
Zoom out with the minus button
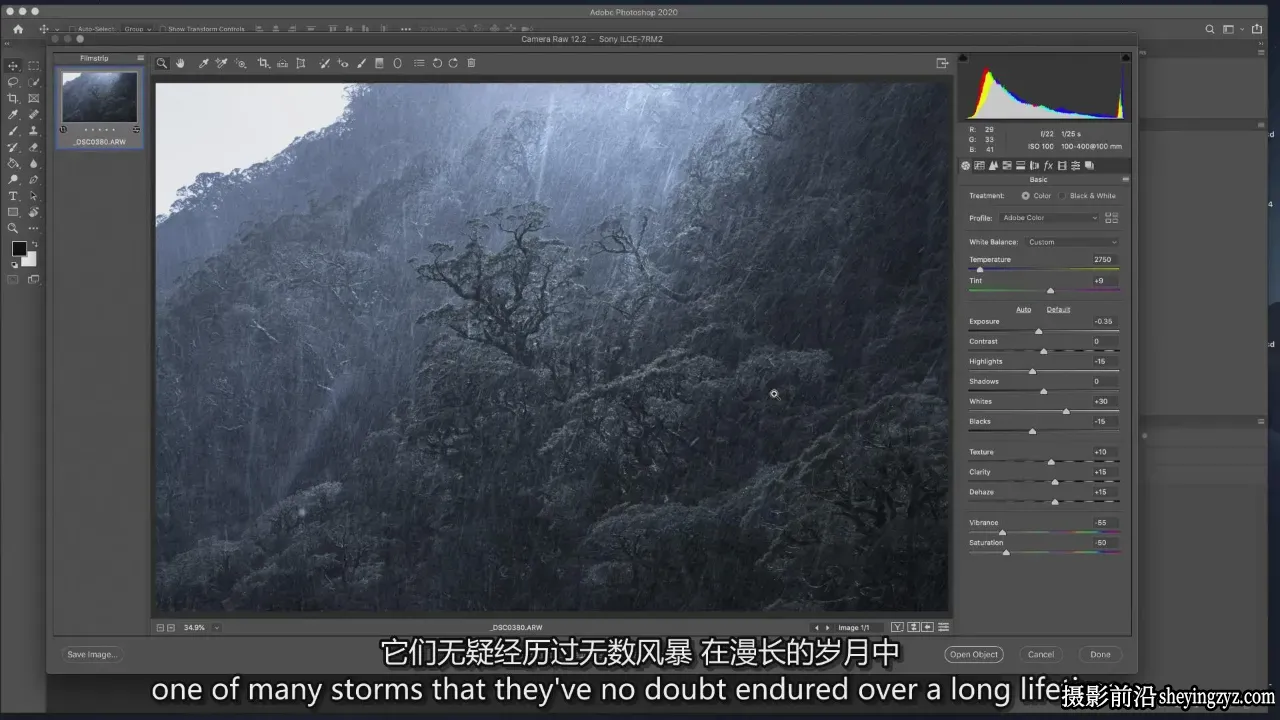pos(160,628)
